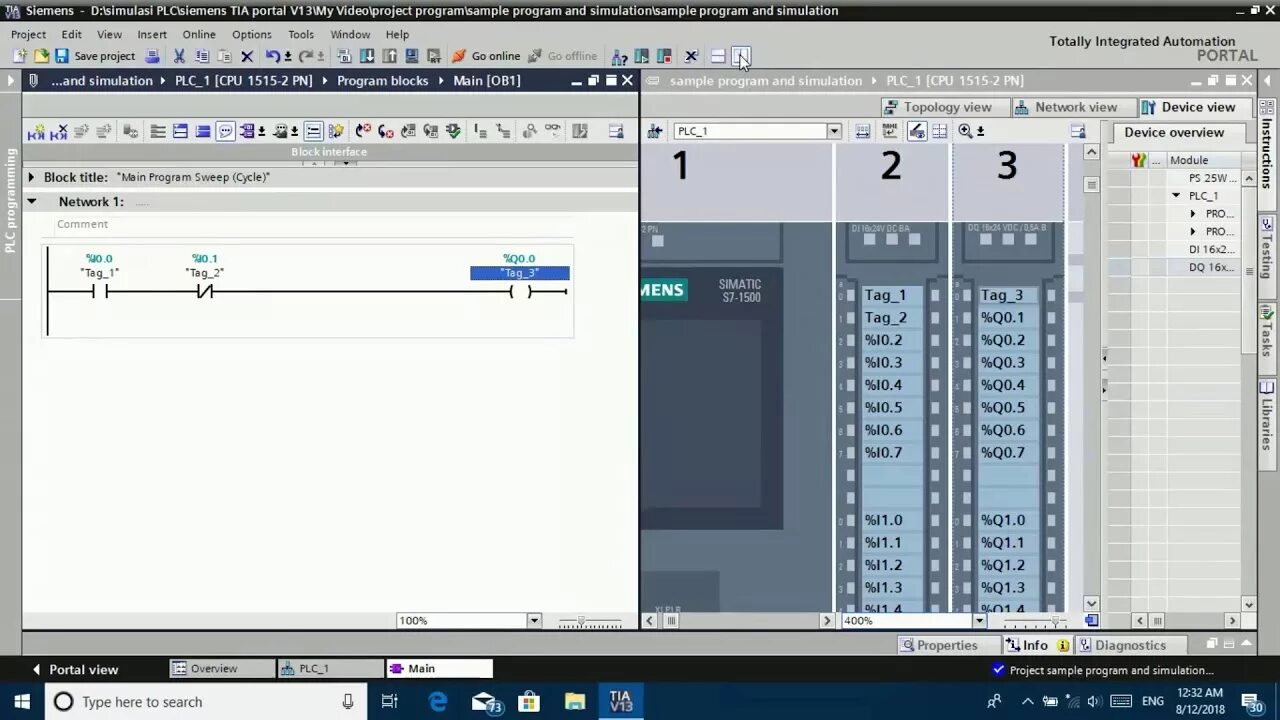Open the Project menu
This screenshot has width=1280, height=720.
[29, 34]
